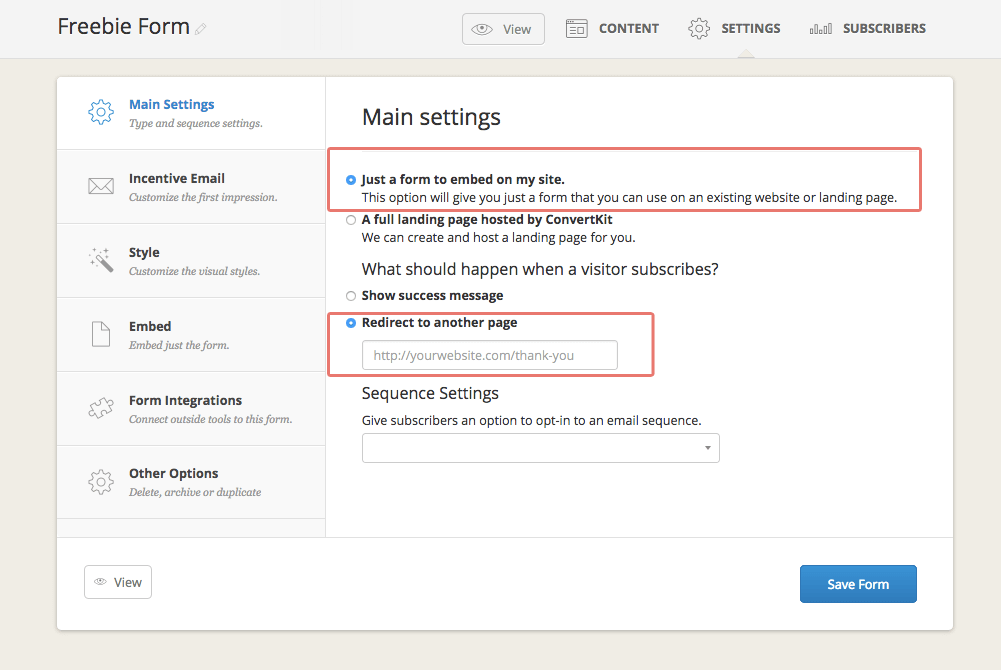This screenshot has width=1001, height=670.
Task: Select the Incentive Email envelope icon
Action: pyautogui.click(x=100, y=185)
